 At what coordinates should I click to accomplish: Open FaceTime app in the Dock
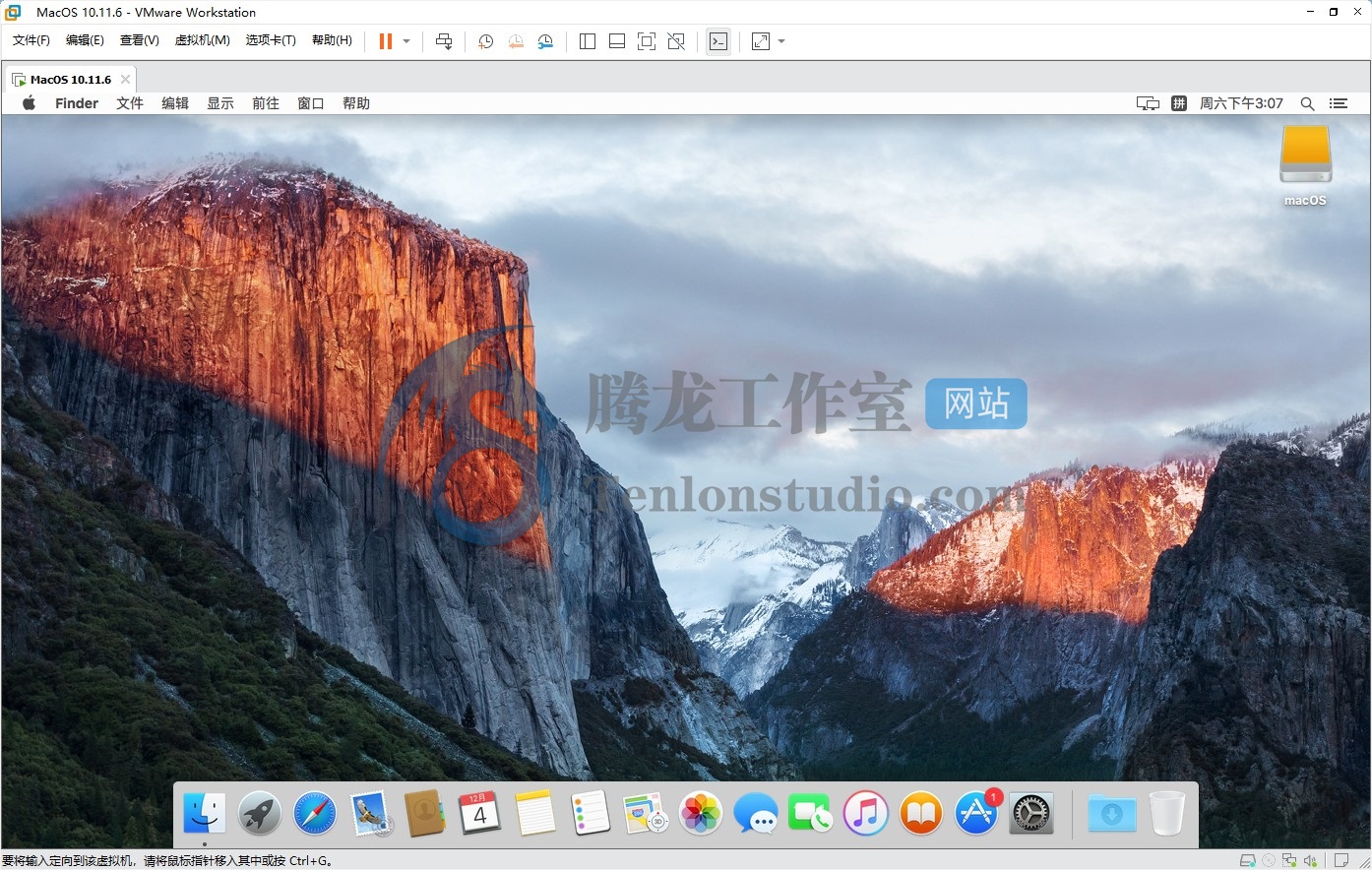coord(811,814)
